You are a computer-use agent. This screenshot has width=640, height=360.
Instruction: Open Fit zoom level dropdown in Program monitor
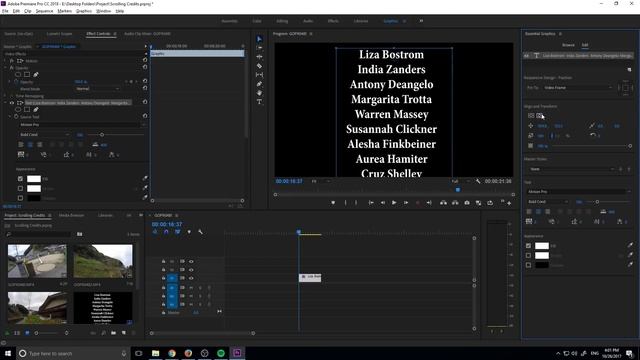pyautogui.click(x=320, y=181)
